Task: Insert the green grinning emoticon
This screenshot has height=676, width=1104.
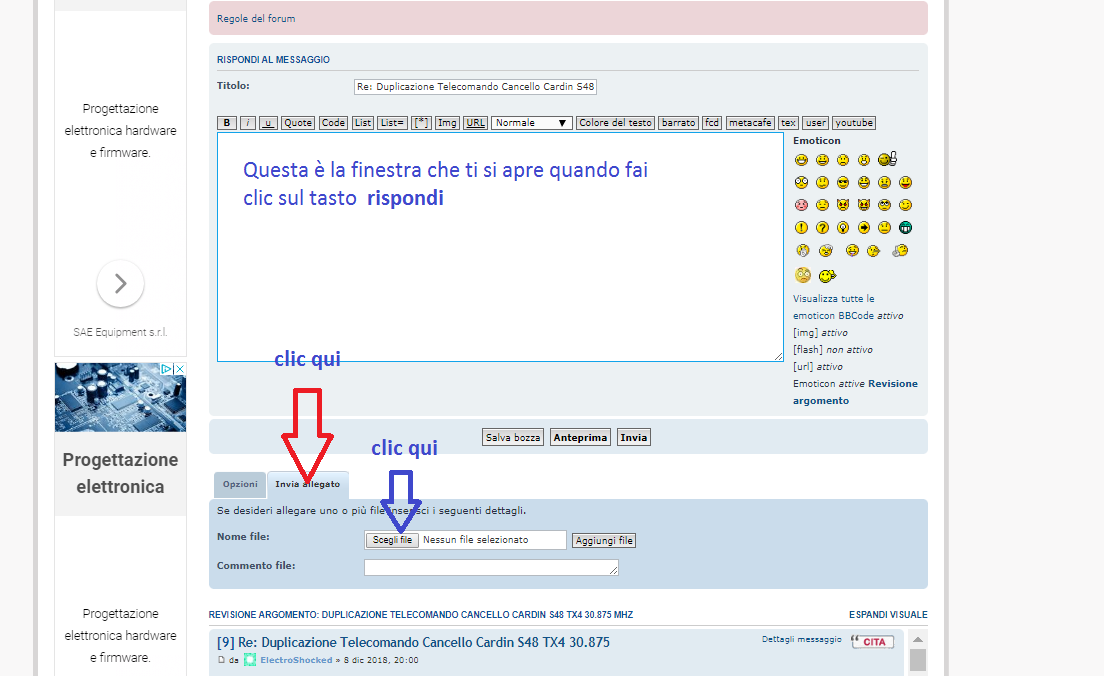Action: point(905,228)
